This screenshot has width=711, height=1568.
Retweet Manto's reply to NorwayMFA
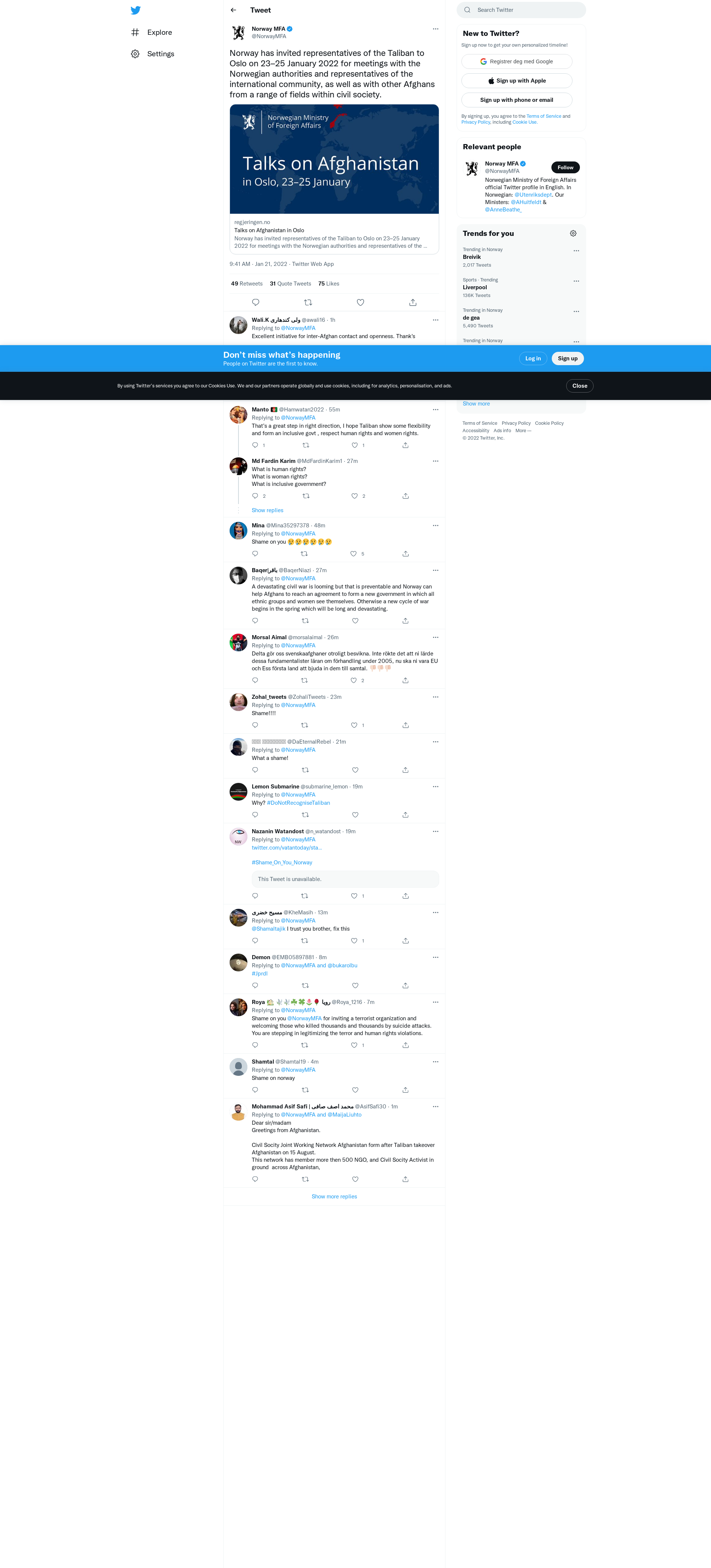coord(306,446)
